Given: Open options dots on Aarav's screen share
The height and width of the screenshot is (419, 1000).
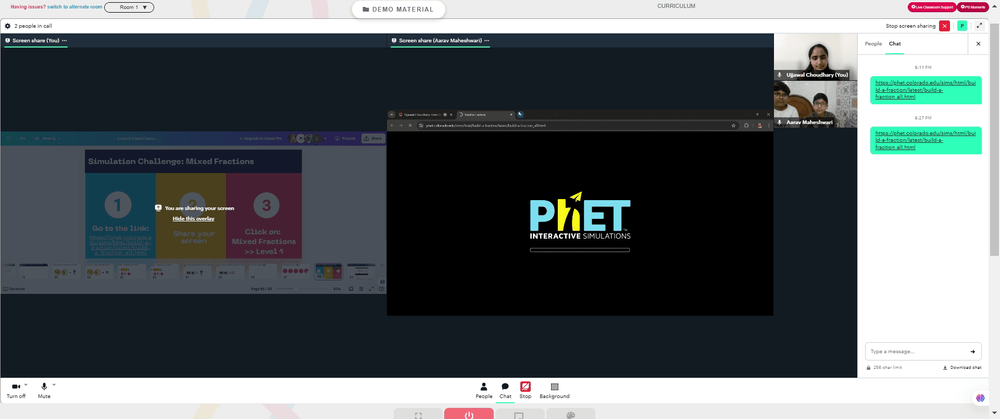Looking at the screenshot, I should coord(487,40).
